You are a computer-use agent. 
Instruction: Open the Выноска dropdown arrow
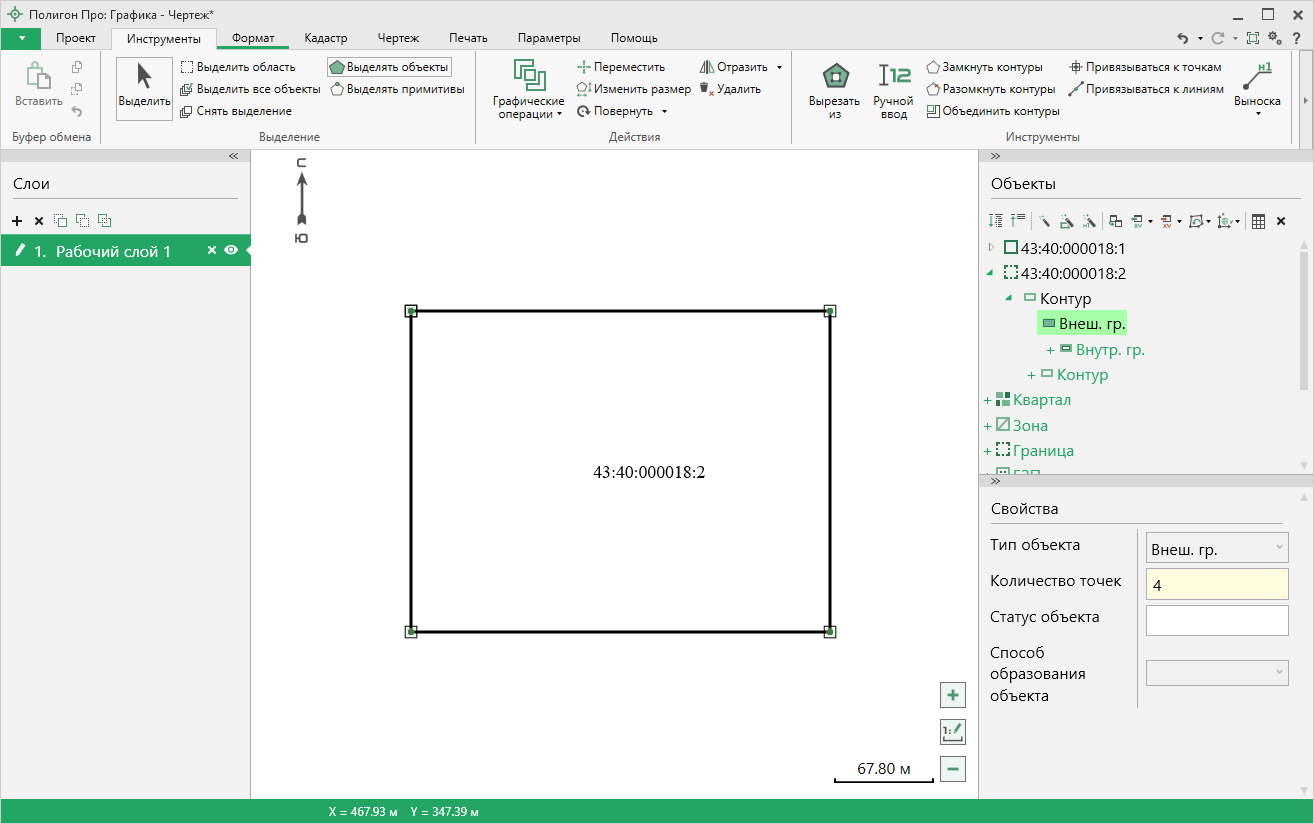click(x=1257, y=113)
